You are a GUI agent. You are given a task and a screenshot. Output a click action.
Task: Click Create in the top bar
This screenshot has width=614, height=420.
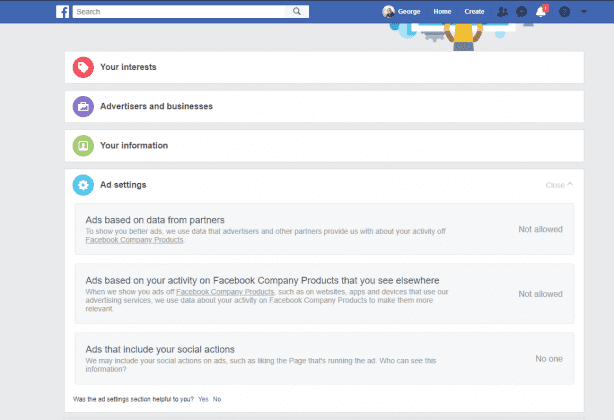(474, 11)
